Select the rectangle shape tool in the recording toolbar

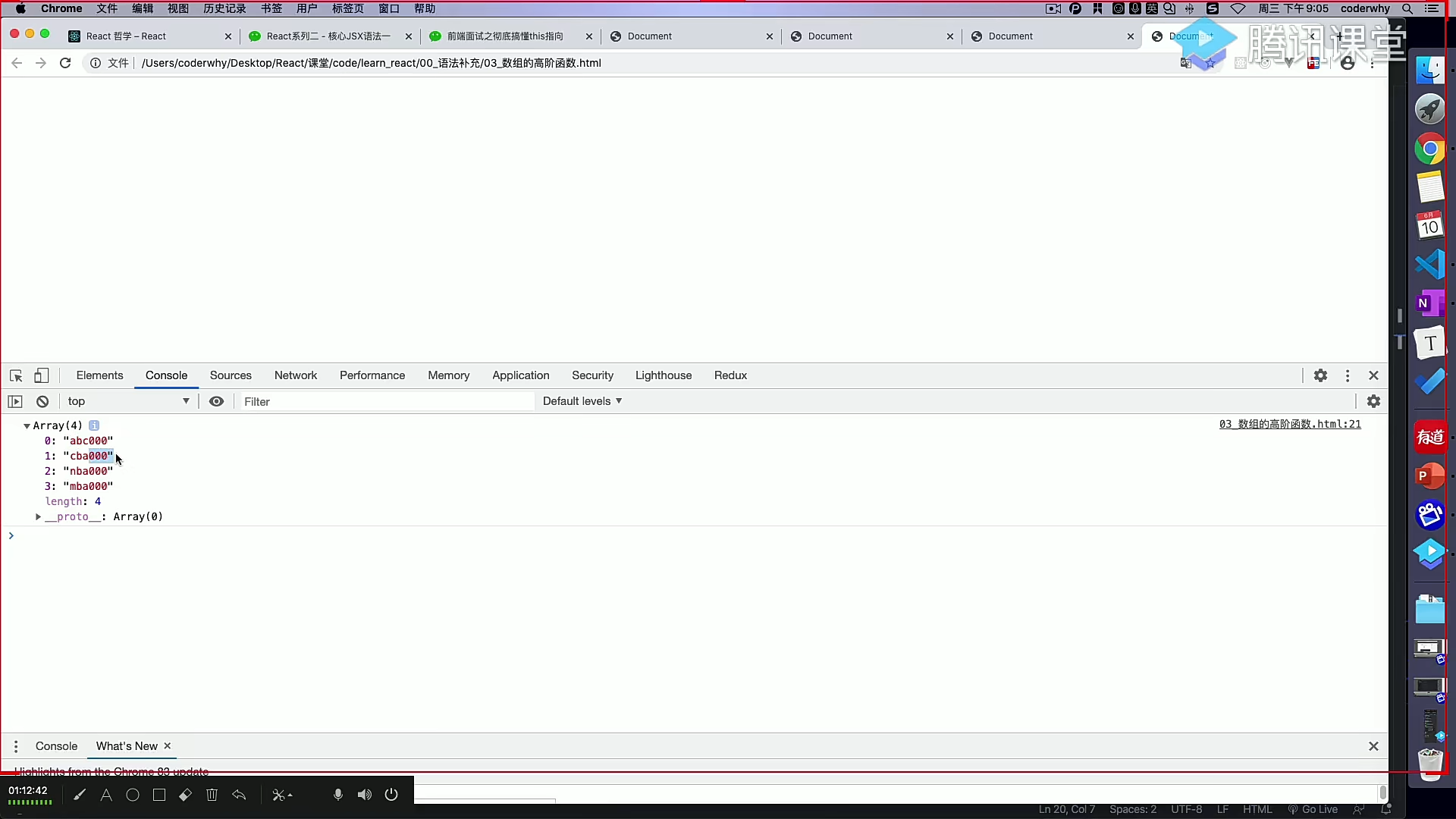pyautogui.click(x=159, y=795)
